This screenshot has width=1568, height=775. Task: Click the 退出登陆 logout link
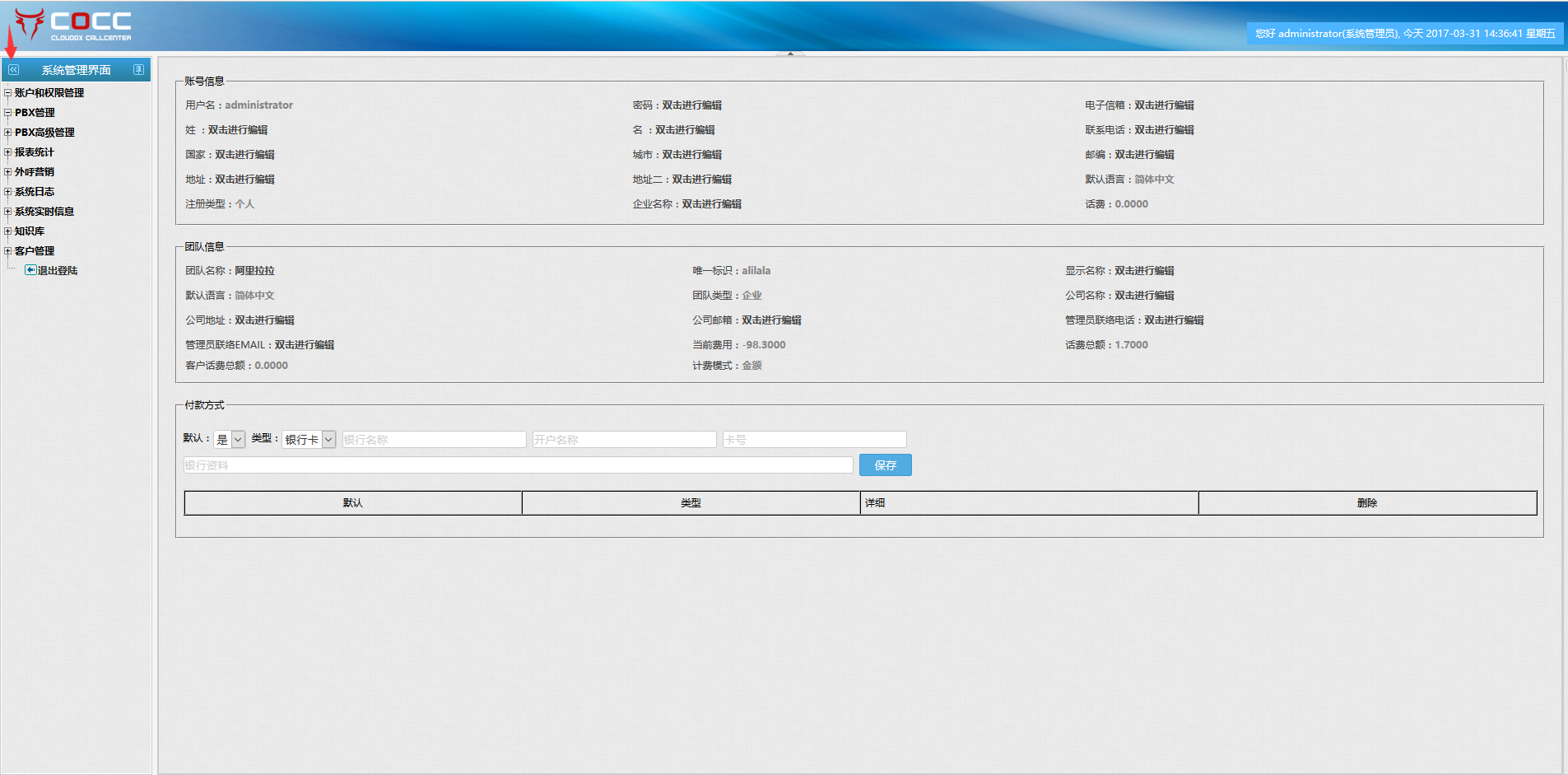[58, 271]
